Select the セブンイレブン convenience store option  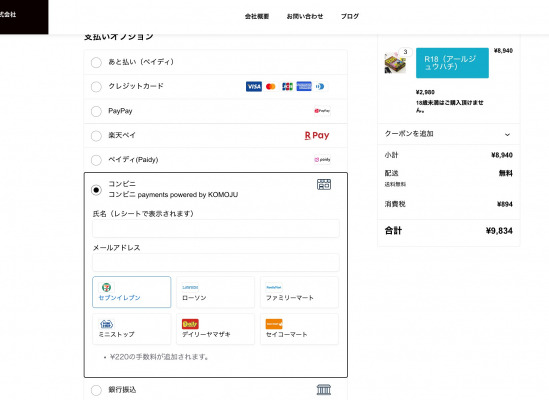tap(132, 292)
